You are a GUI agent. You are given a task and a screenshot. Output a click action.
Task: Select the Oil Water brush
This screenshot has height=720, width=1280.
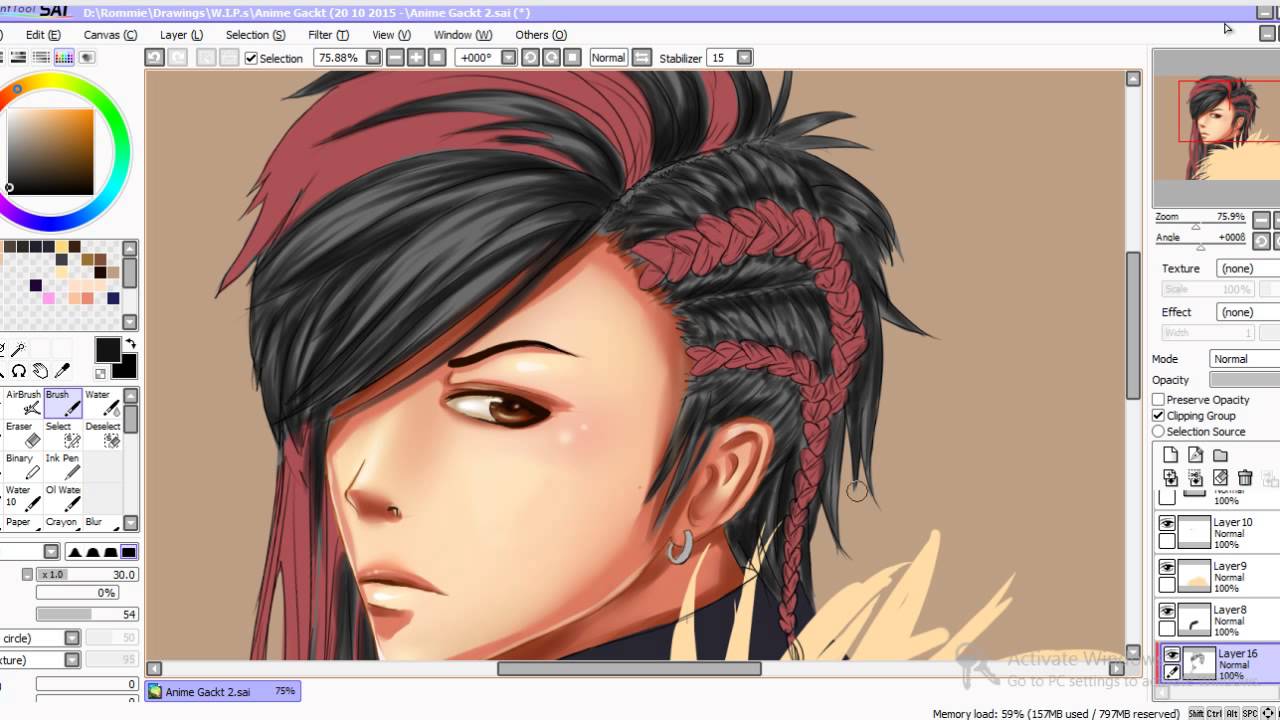point(63,498)
